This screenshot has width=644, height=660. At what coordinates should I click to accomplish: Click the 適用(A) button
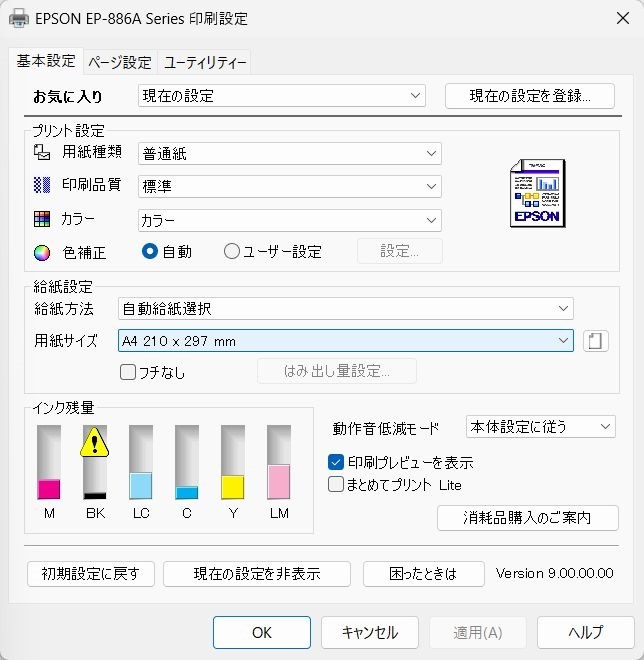pyautogui.click(x=478, y=632)
